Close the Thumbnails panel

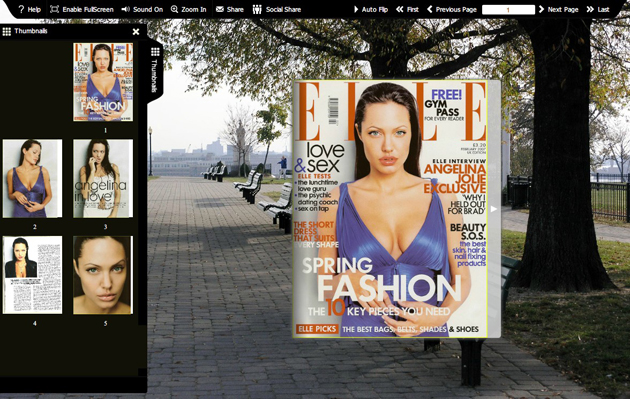point(136,31)
